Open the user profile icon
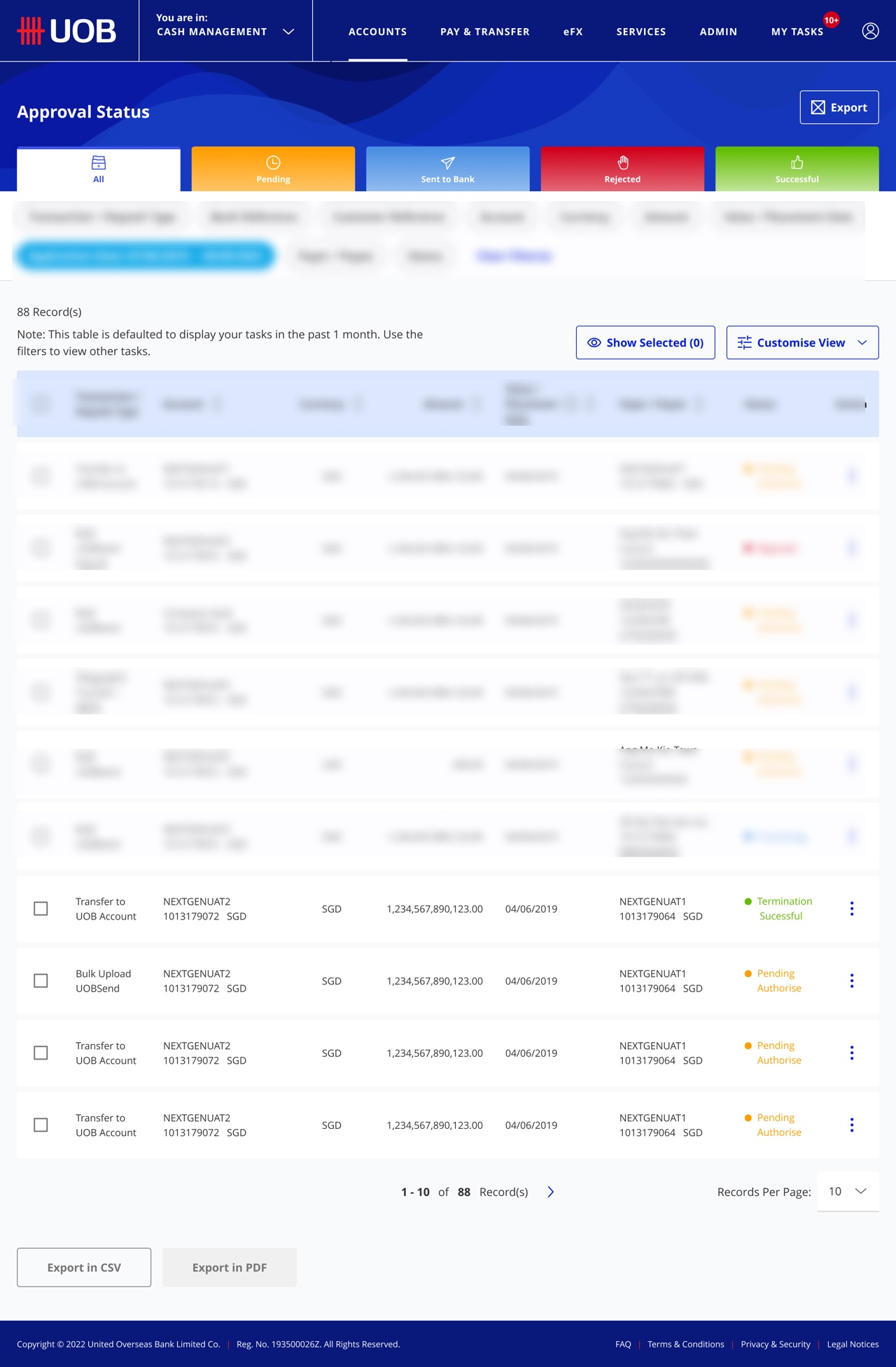Image resolution: width=896 pixels, height=1367 pixels. [870, 31]
